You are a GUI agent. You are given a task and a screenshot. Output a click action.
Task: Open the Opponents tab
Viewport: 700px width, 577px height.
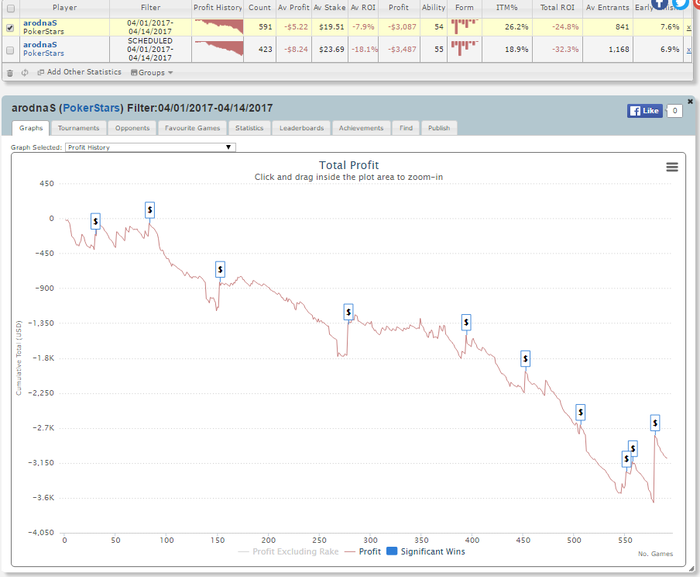[132, 128]
